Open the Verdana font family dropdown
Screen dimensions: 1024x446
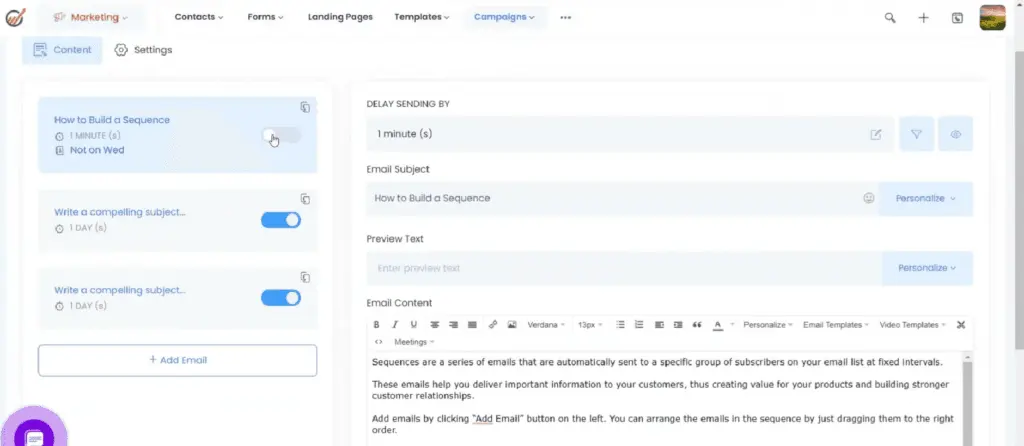tap(547, 325)
